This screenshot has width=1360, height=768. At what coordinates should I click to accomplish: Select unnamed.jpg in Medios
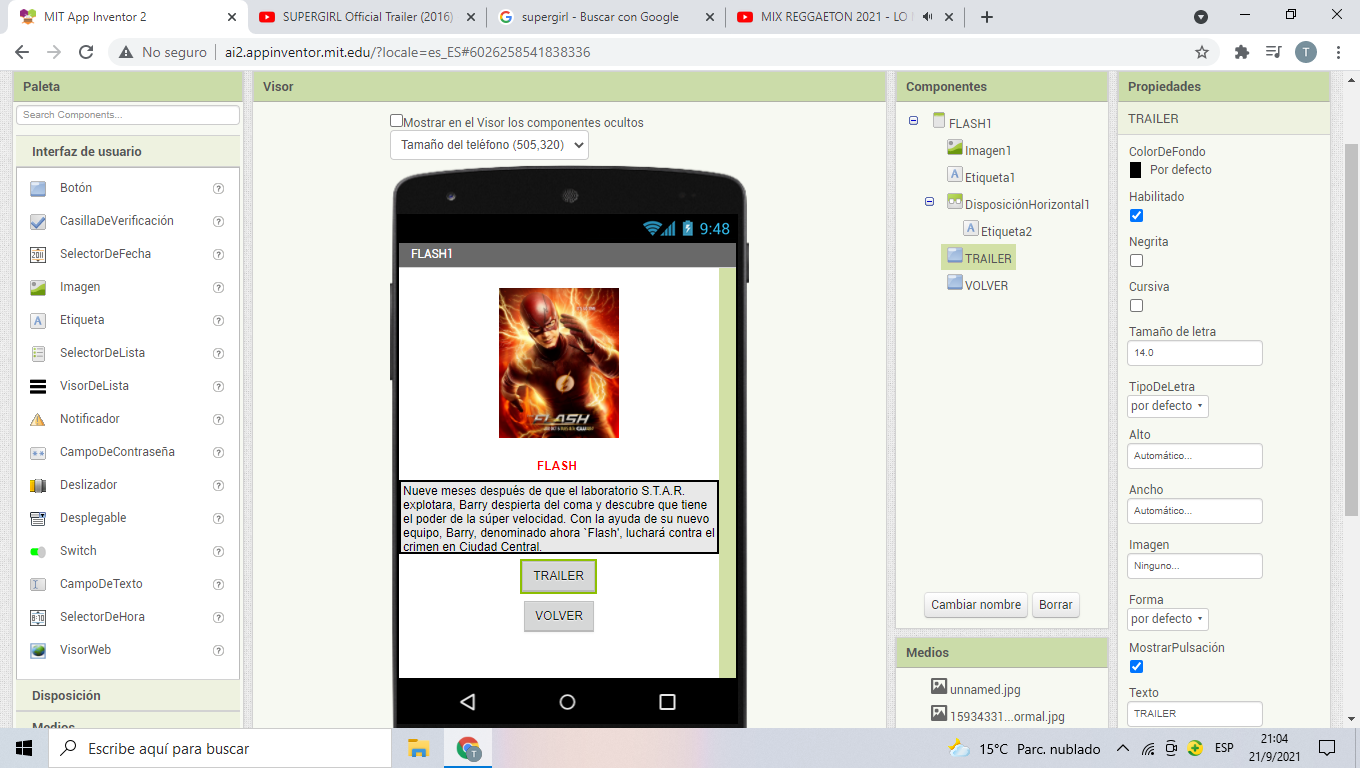(x=985, y=689)
